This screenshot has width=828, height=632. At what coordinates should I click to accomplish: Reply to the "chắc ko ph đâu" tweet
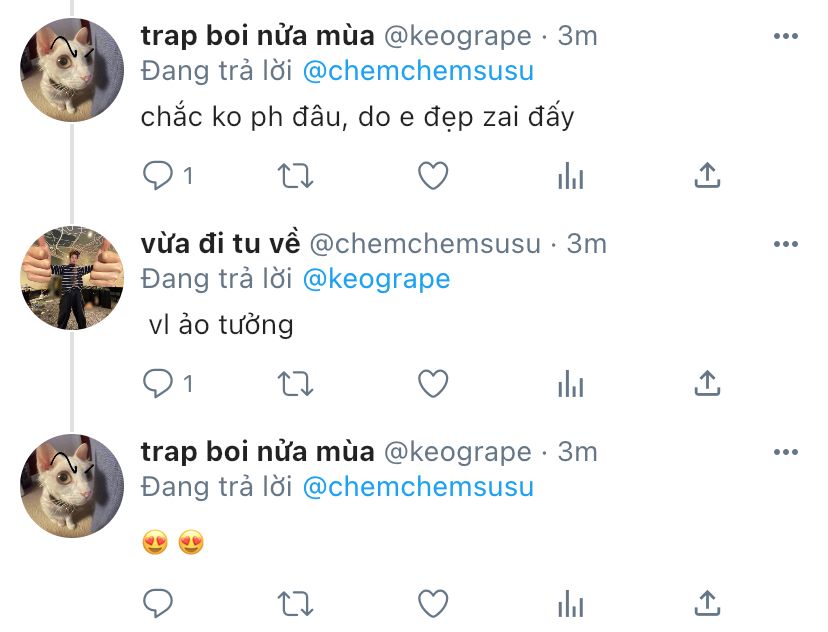(159, 177)
